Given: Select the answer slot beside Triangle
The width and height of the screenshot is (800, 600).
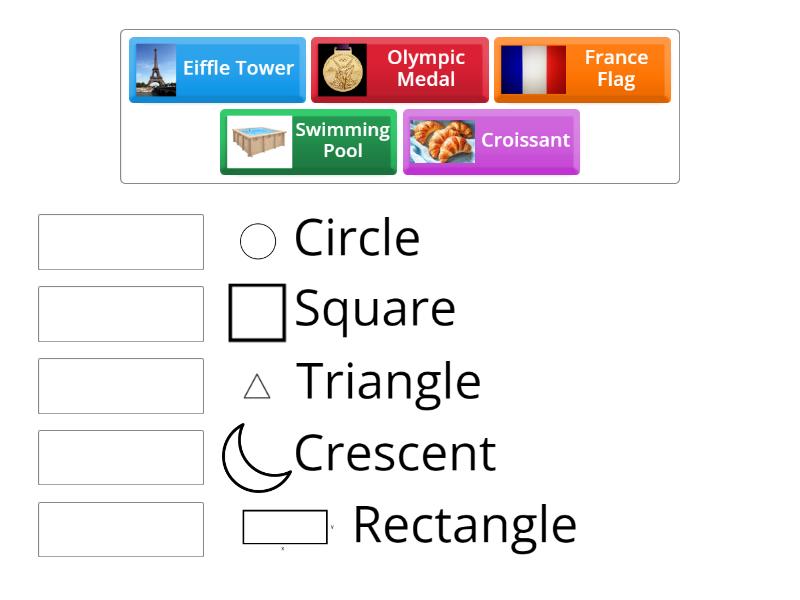Looking at the screenshot, I should tap(120, 386).
